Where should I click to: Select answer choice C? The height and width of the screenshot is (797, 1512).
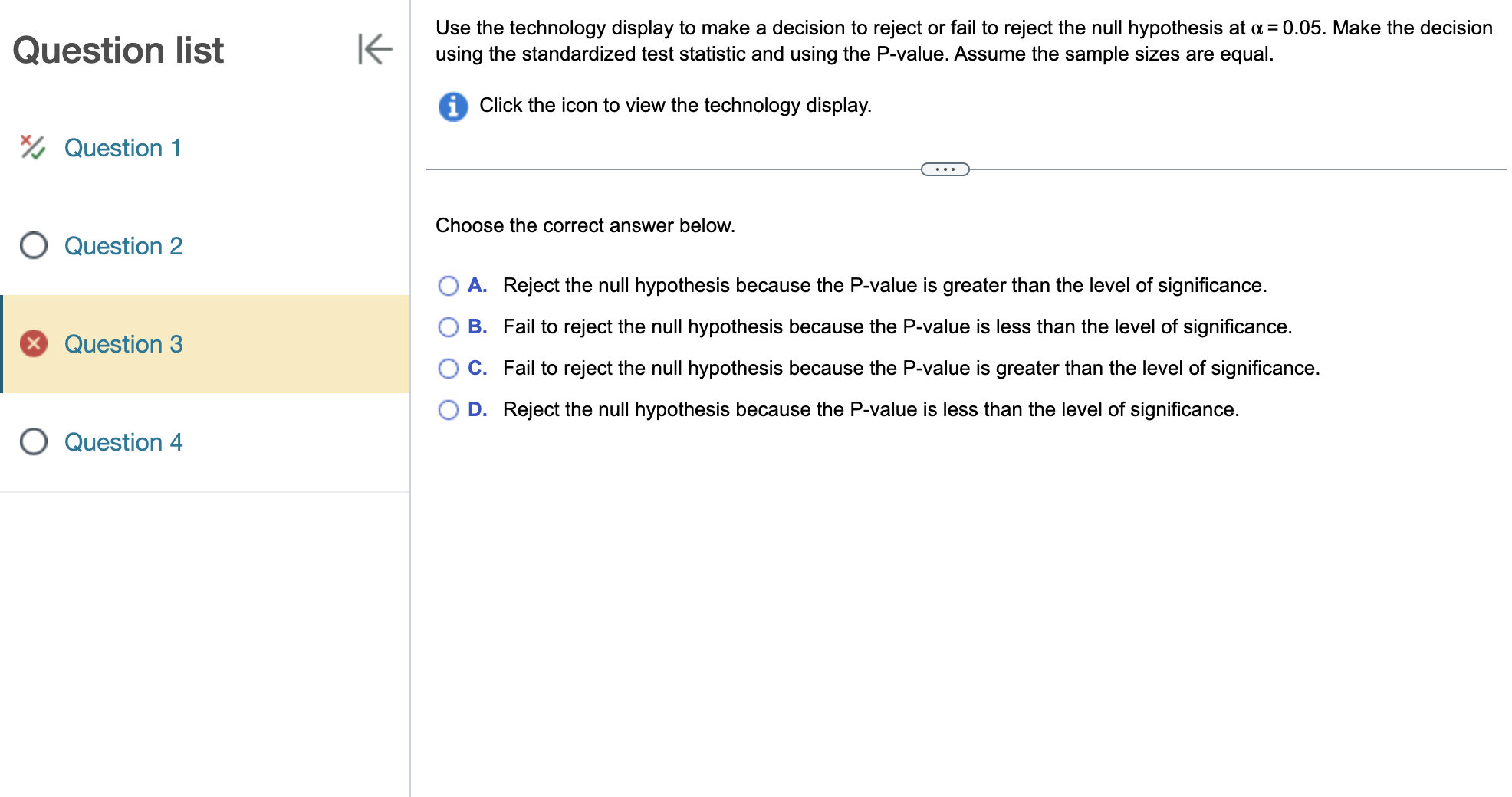pyautogui.click(x=449, y=368)
